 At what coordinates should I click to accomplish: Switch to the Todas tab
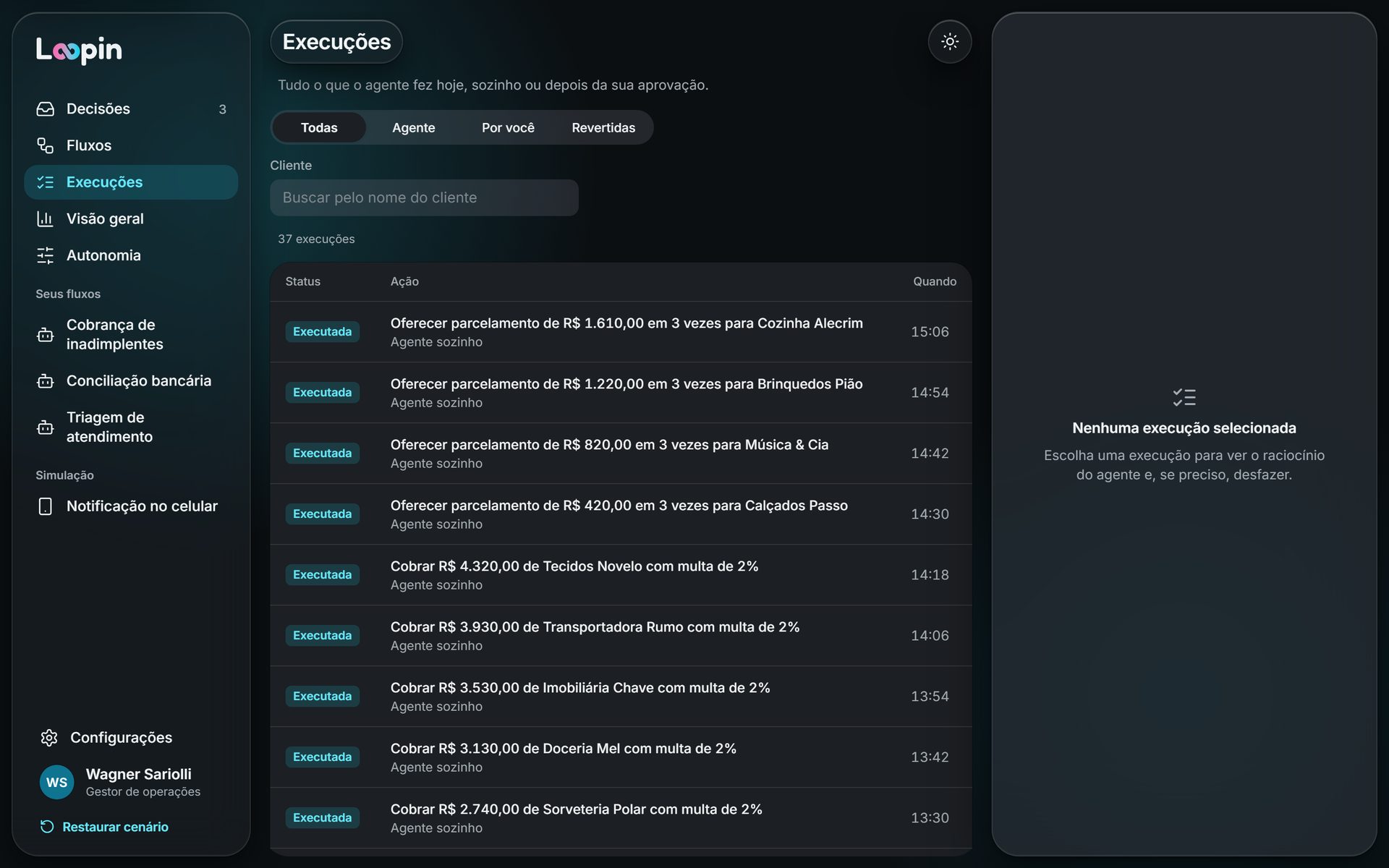pyautogui.click(x=319, y=127)
